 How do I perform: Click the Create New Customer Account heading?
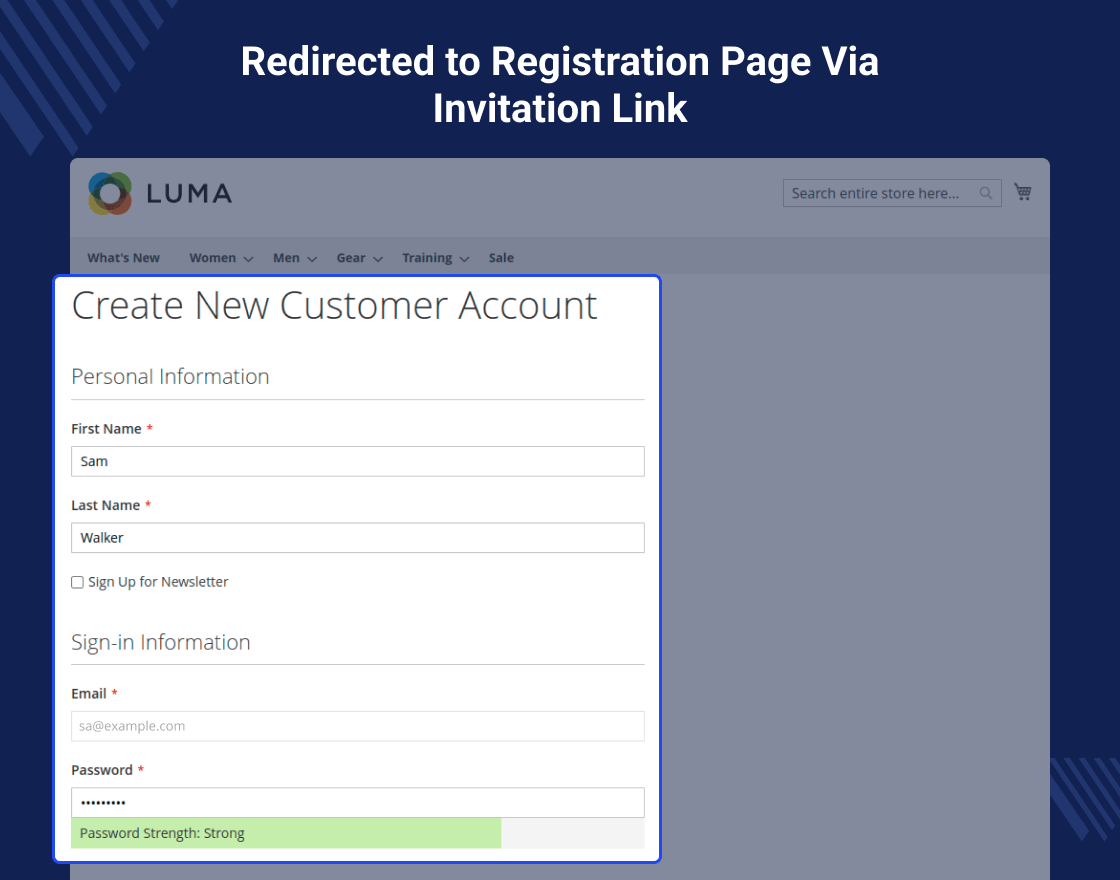334,306
